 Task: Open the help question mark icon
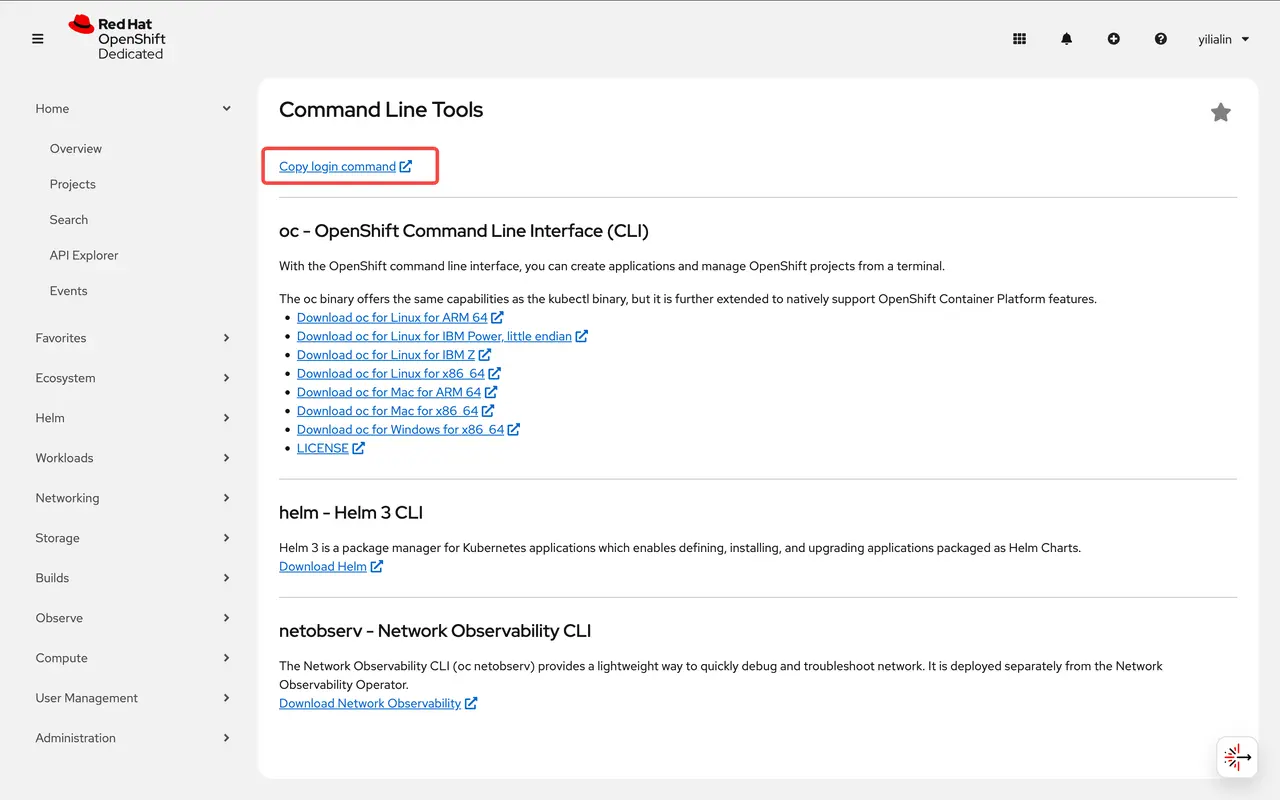click(x=1160, y=38)
